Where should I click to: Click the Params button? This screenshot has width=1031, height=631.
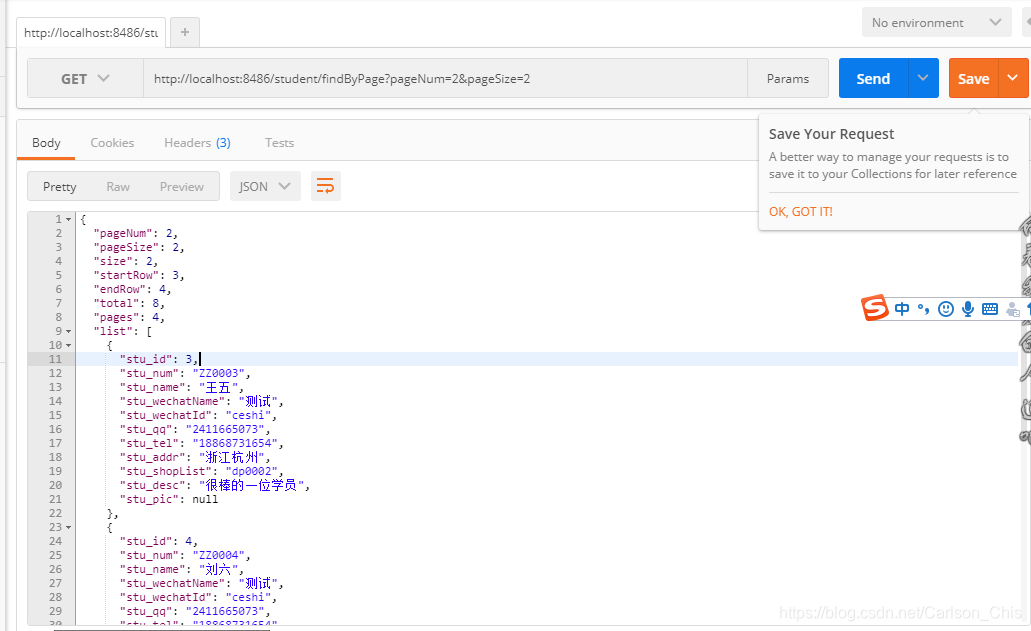pyautogui.click(x=788, y=78)
